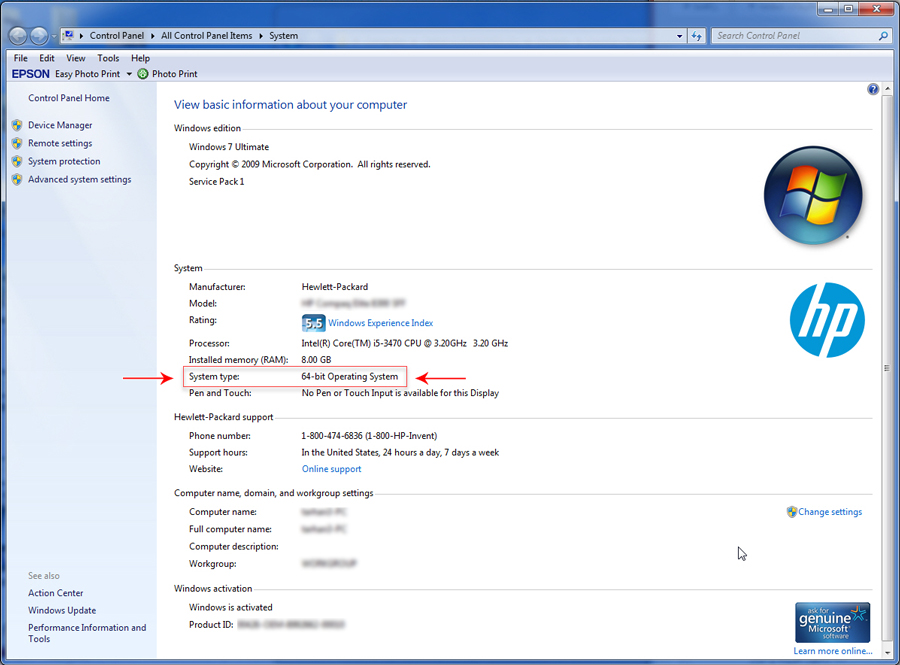Screen dimensions: 900x665
Task: Click the refresh button beside address bar
Action: coord(697,36)
